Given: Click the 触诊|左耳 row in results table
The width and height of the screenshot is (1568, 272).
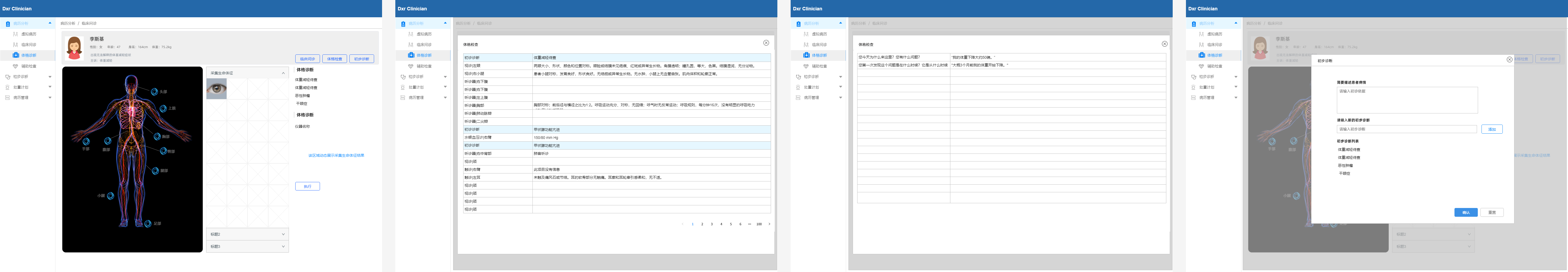Looking at the screenshot, I should pos(617,177).
